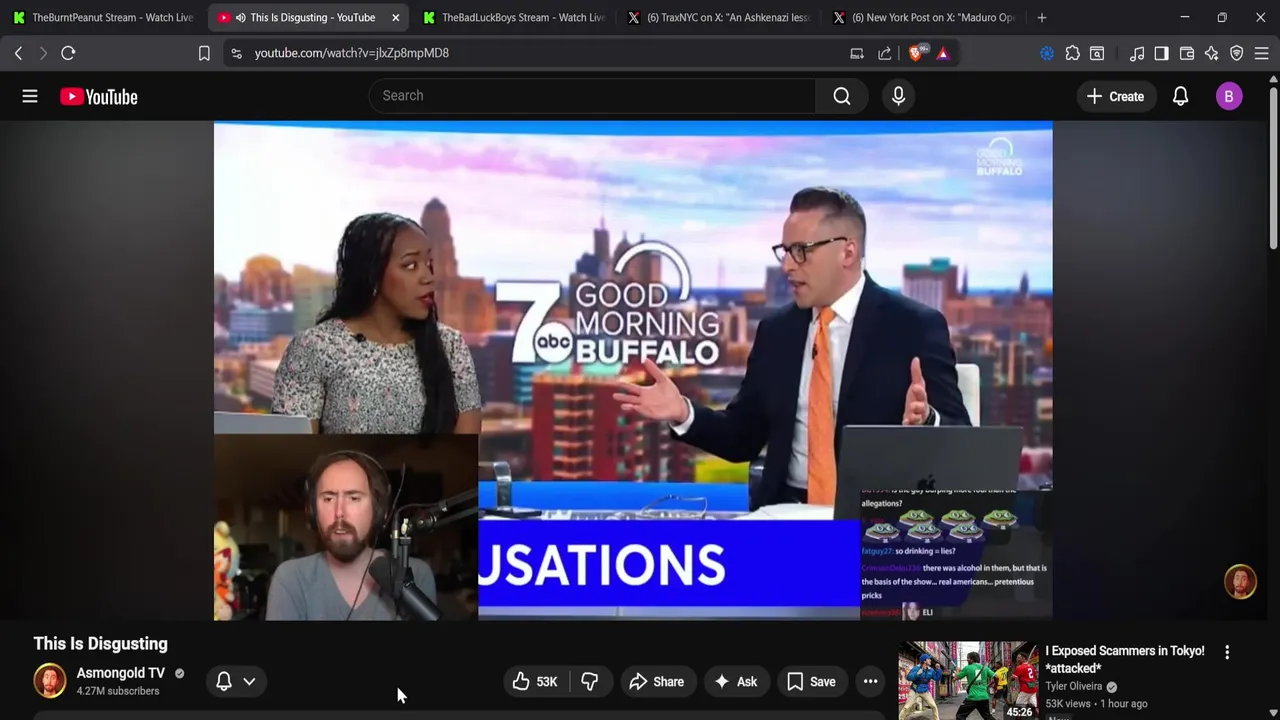The height and width of the screenshot is (720, 1280).
Task: Click the This Is Disgusting video title
Action: 100,644
